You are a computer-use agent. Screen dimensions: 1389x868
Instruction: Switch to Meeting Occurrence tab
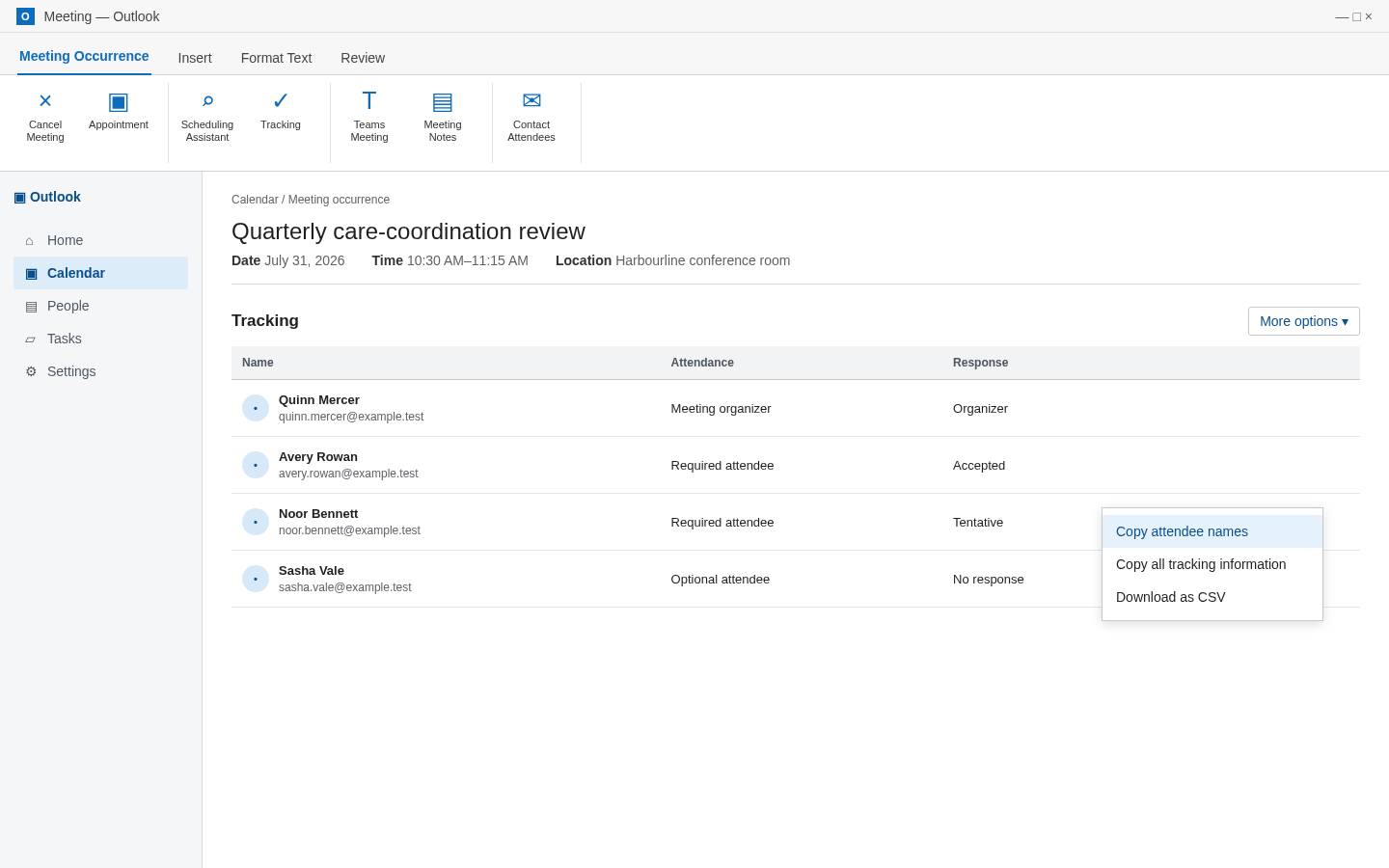(x=84, y=56)
